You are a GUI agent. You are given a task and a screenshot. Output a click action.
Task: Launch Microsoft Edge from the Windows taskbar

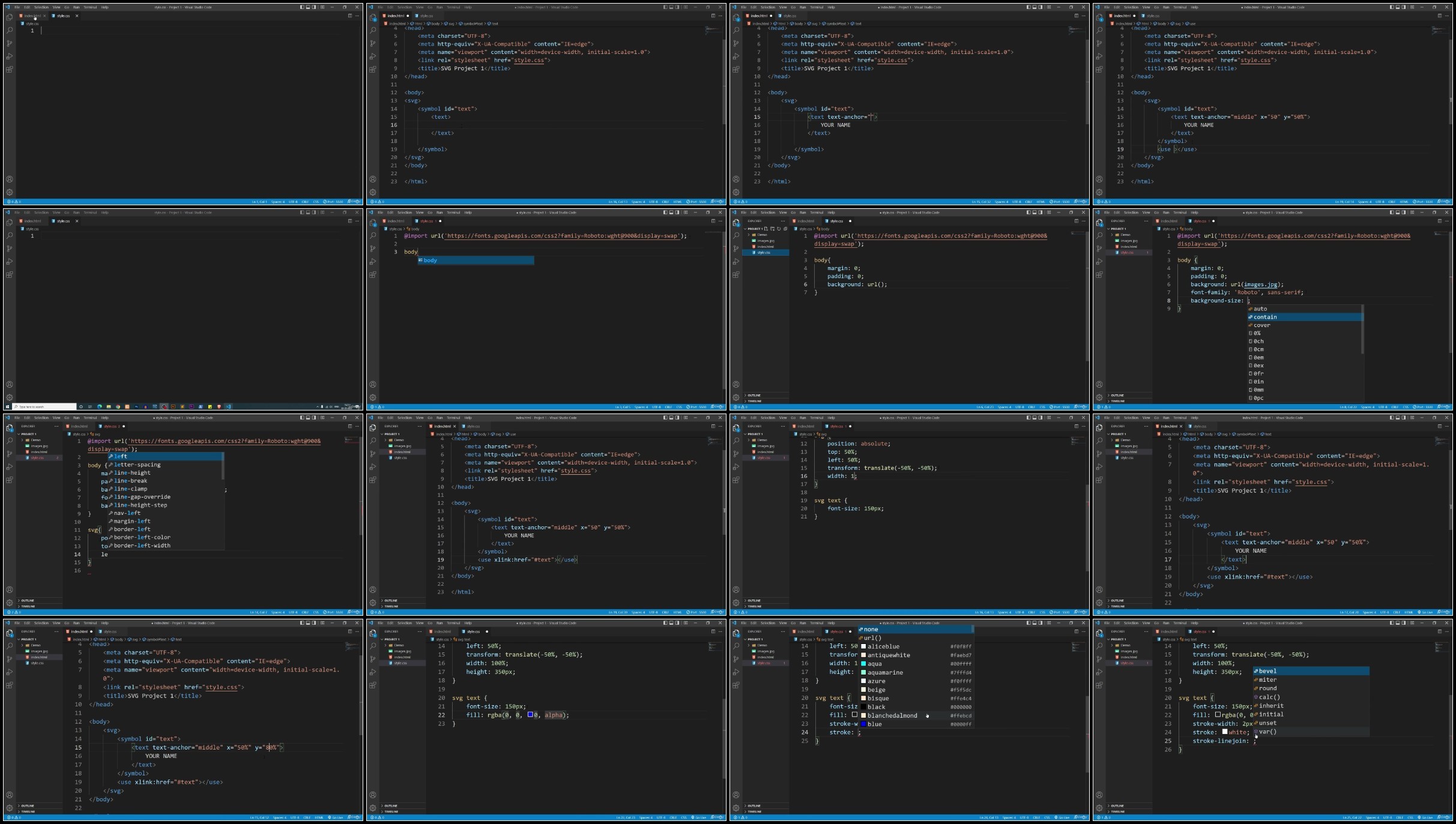[99, 407]
